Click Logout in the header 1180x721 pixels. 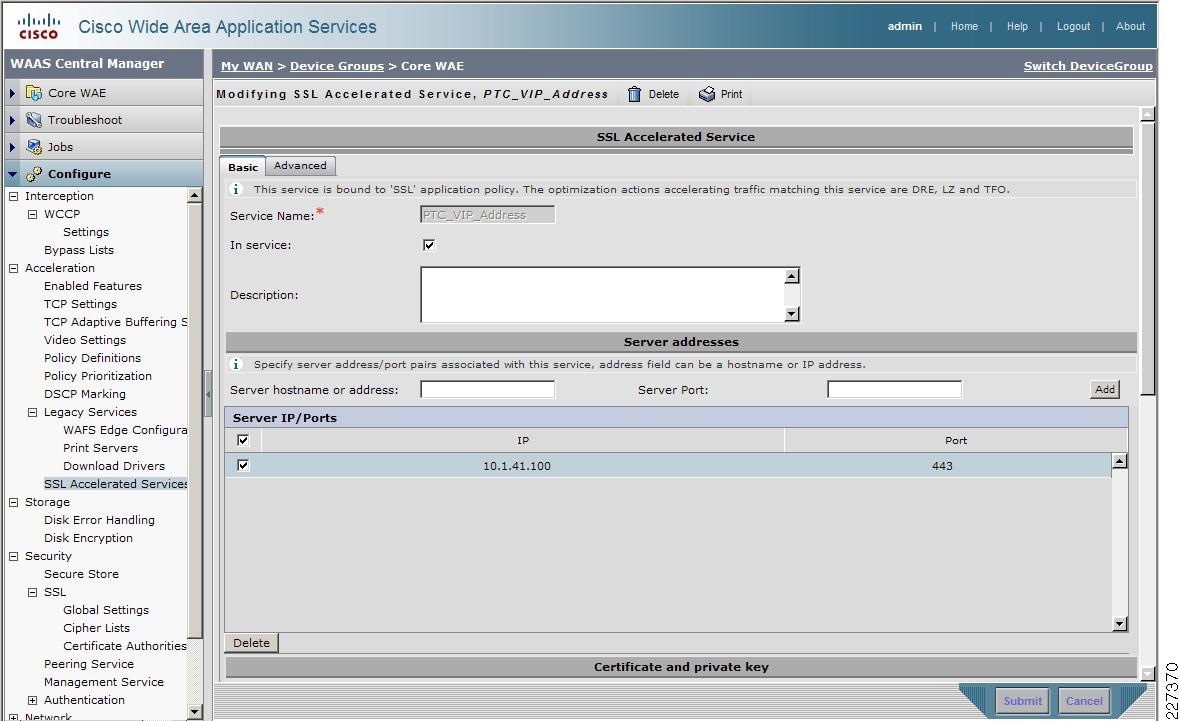[x=1073, y=26]
